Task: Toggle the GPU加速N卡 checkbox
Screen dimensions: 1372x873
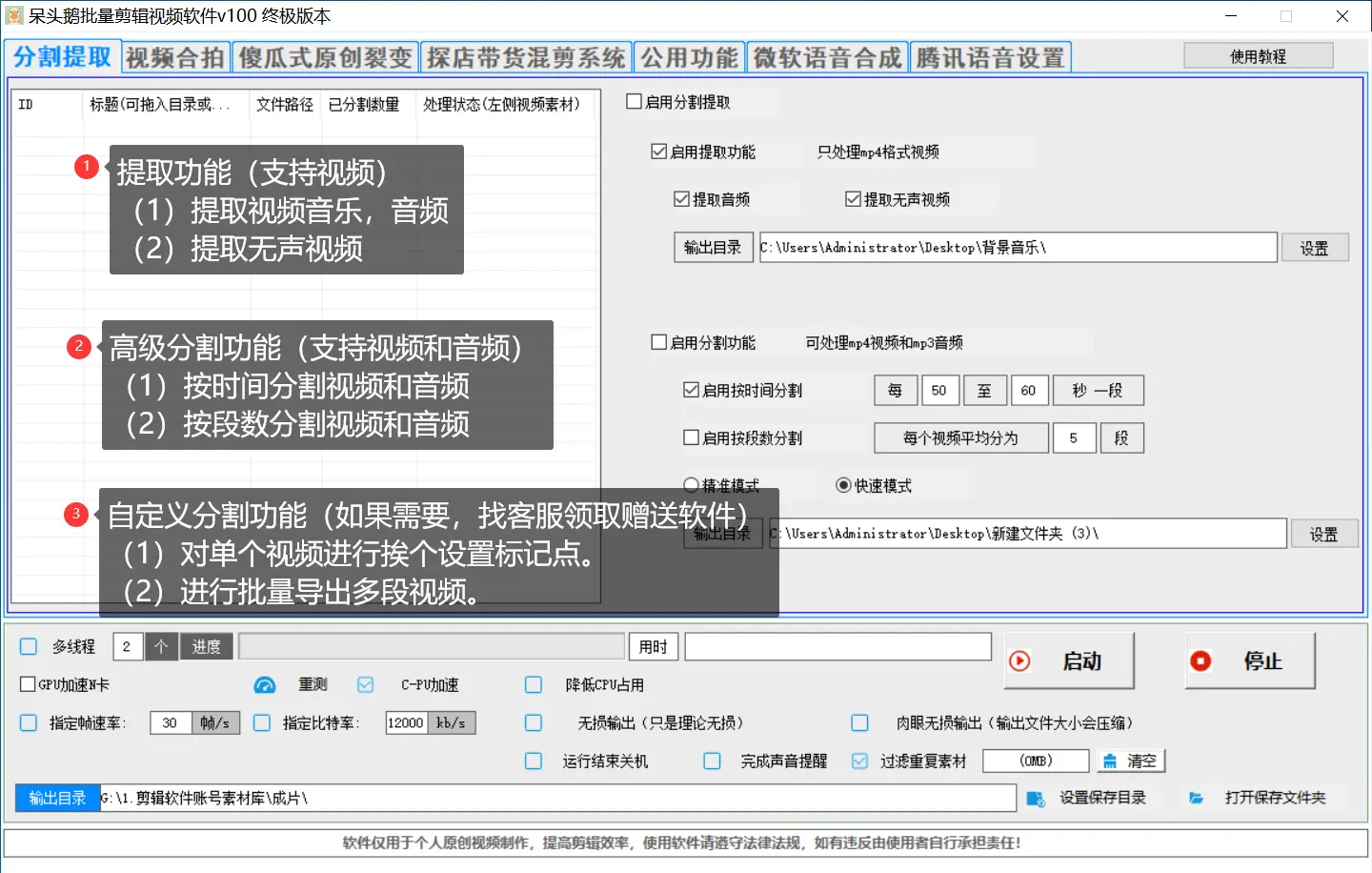Action: coord(29,683)
